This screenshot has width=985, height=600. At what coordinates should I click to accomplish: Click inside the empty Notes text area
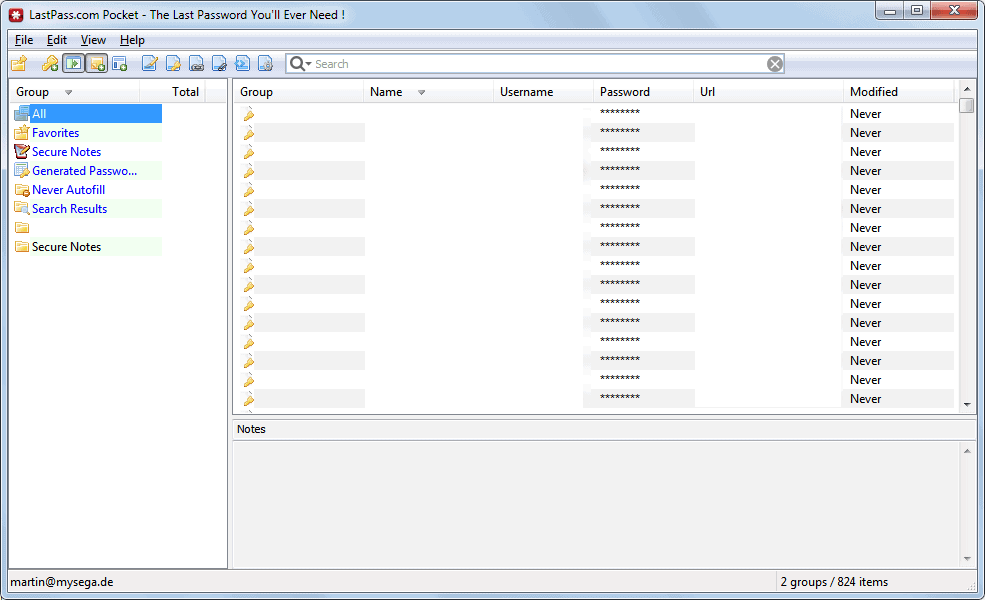[597, 505]
